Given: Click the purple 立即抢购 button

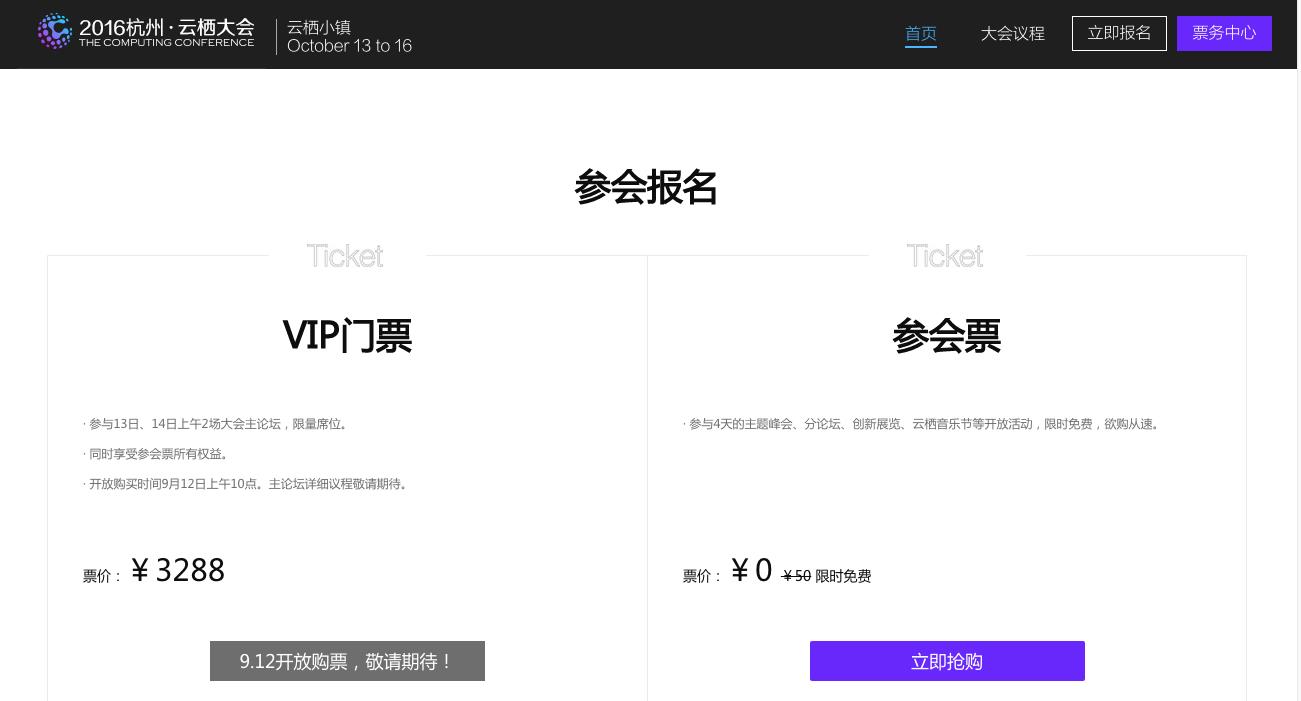Looking at the screenshot, I should (x=946, y=661).
